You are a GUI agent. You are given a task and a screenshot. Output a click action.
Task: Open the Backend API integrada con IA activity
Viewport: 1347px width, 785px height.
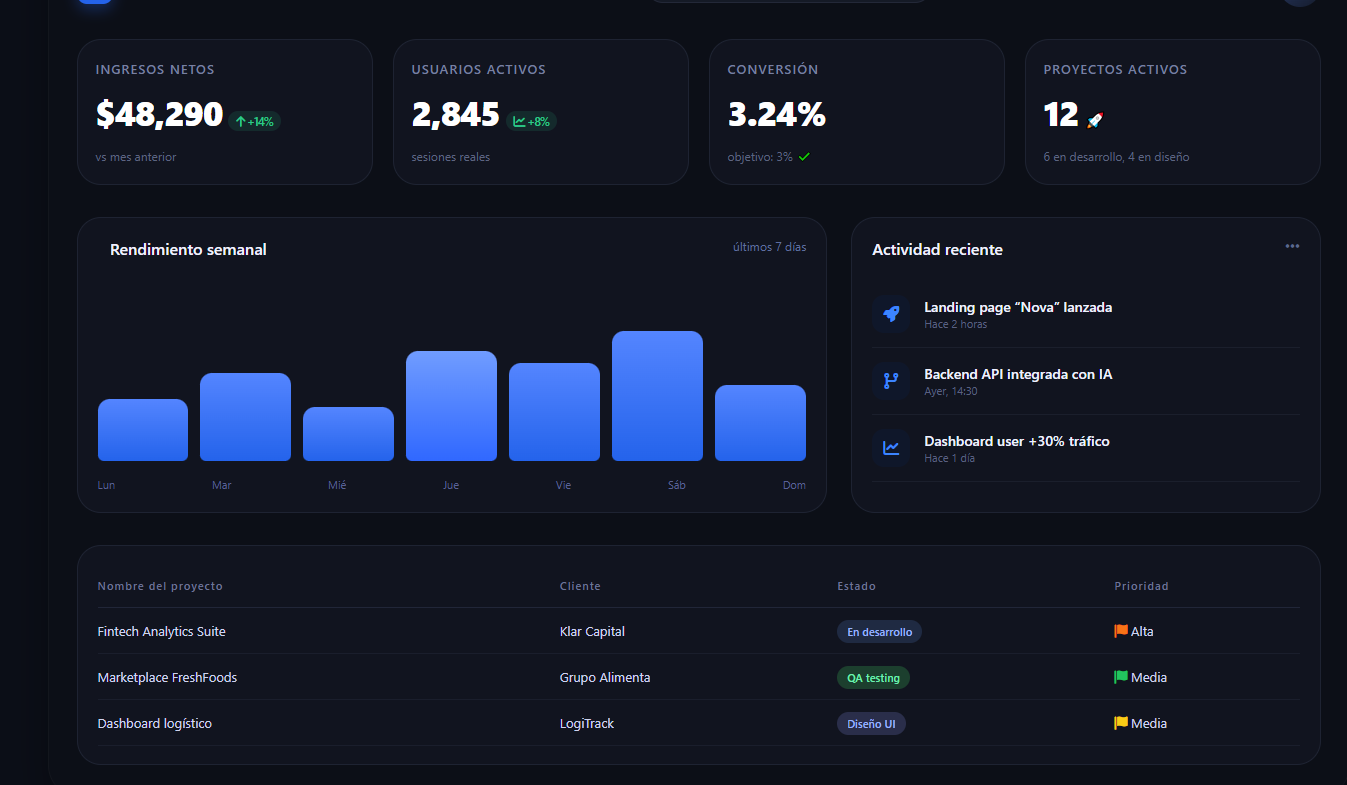[x=1086, y=381]
